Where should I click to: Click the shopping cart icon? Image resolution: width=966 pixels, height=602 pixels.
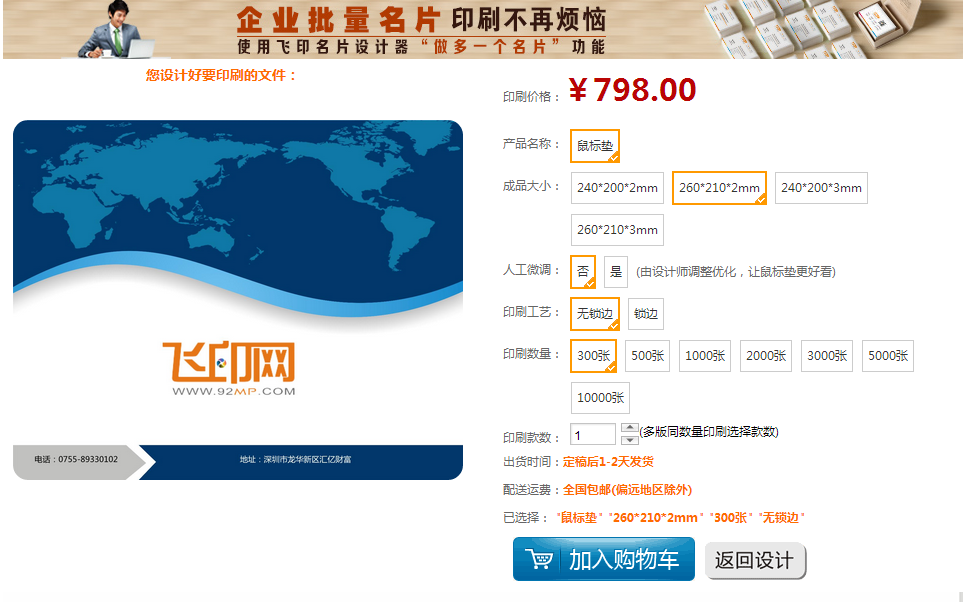click(539, 560)
